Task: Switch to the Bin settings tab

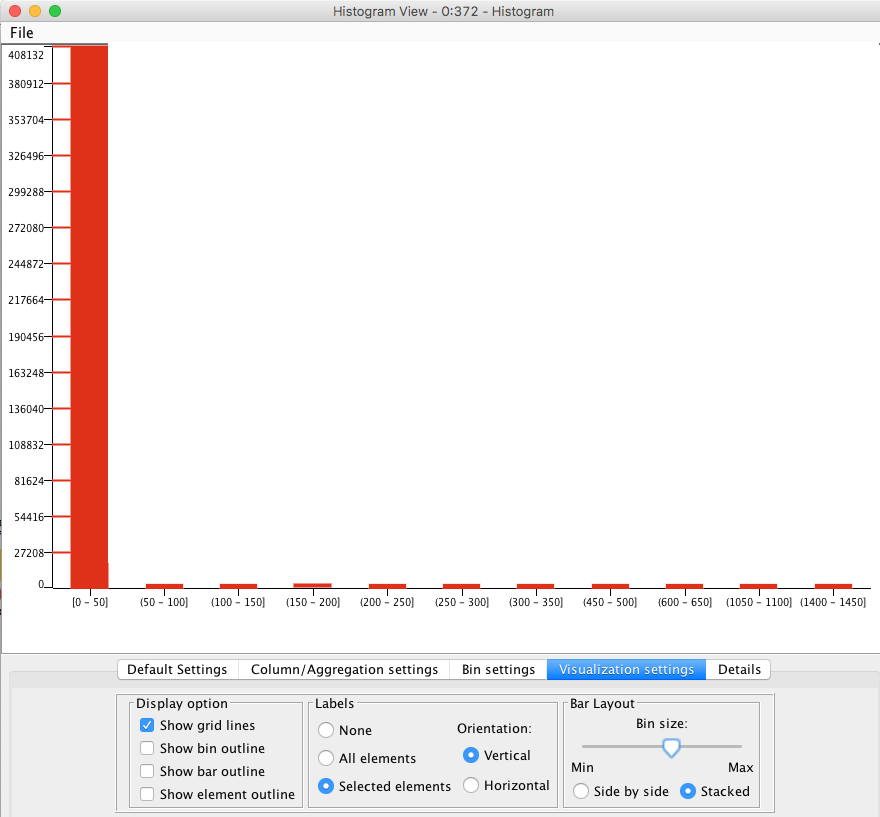Action: (x=498, y=669)
